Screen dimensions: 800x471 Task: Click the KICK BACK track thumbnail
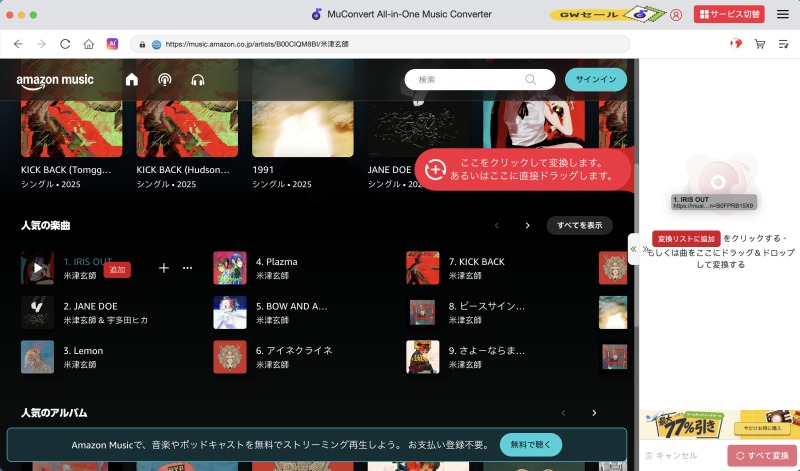pos(422,268)
